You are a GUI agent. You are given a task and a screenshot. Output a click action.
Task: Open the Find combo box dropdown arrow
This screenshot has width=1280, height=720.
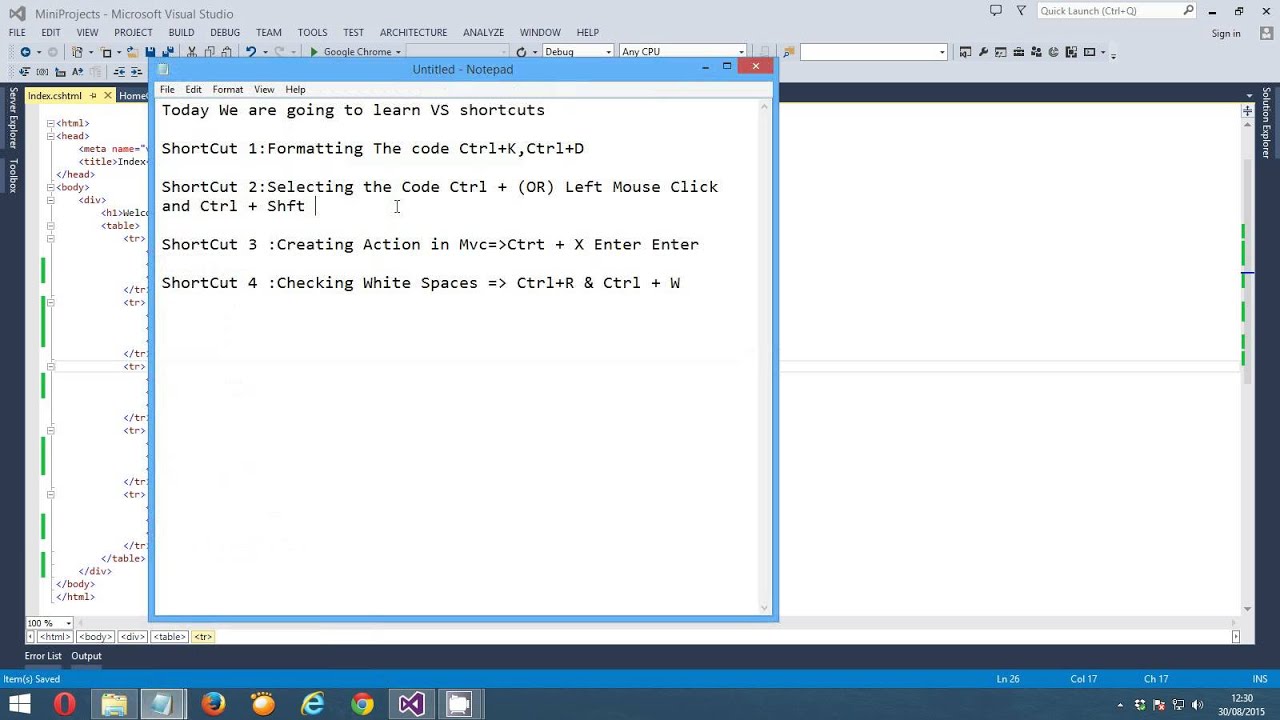pos(942,52)
